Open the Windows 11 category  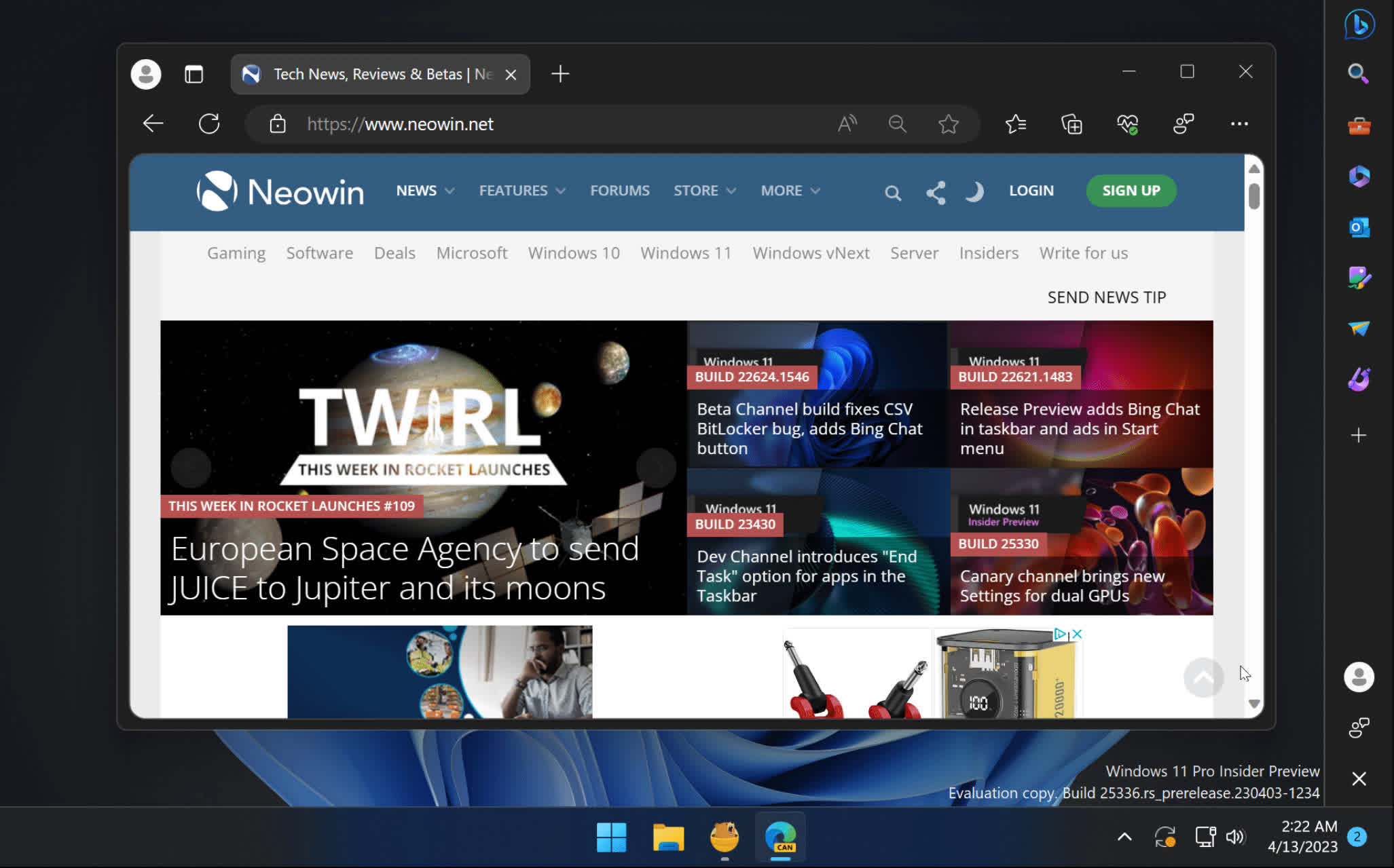click(x=686, y=253)
